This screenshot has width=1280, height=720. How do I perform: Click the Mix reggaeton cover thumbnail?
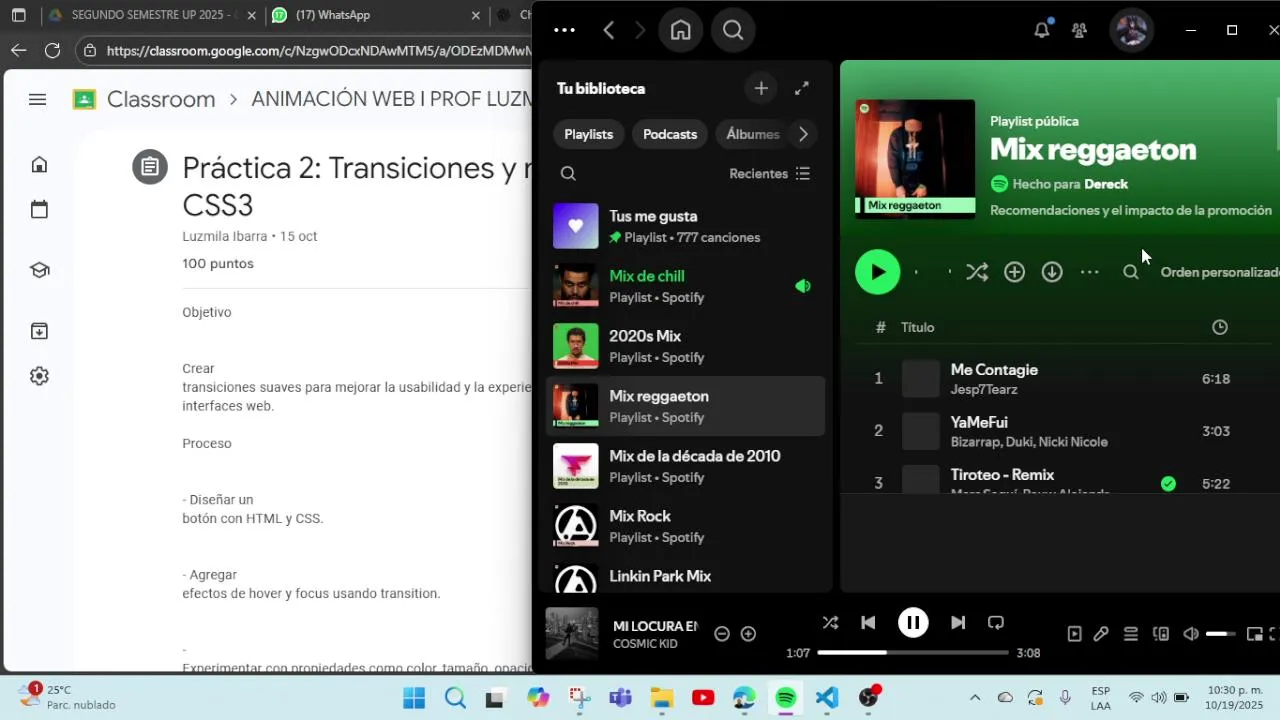coord(915,158)
